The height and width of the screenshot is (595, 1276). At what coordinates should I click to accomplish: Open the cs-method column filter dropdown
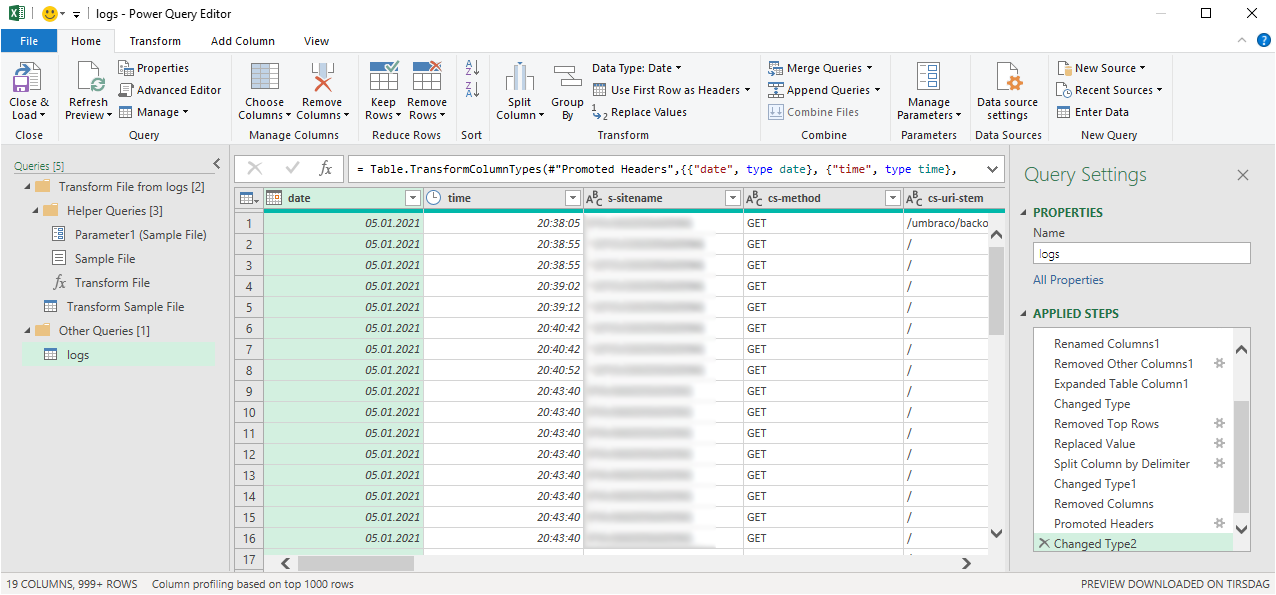pyautogui.click(x=893, y=198)
